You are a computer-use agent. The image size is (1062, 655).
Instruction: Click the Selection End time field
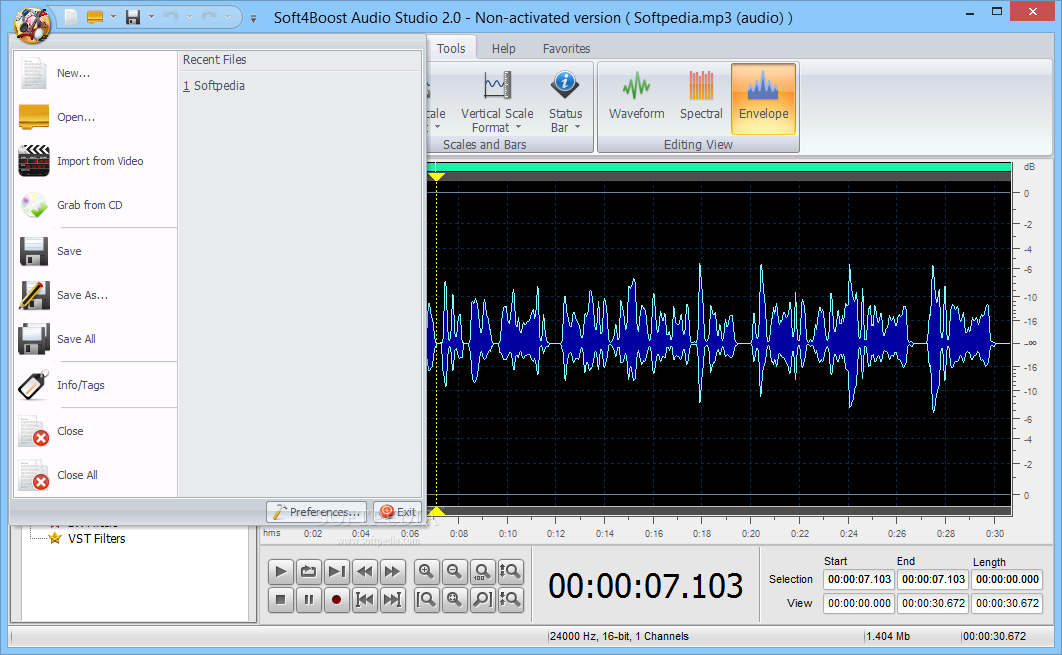click(933, 580)
